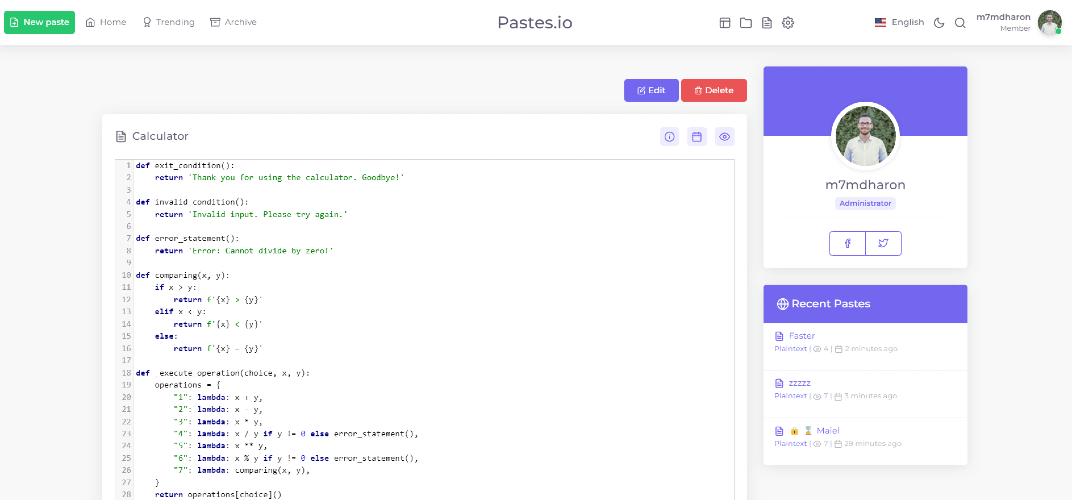This screenshot has height=500, width=1072.
Task: Click the m7mdharon name in profile card
Action: coord(865,185)
